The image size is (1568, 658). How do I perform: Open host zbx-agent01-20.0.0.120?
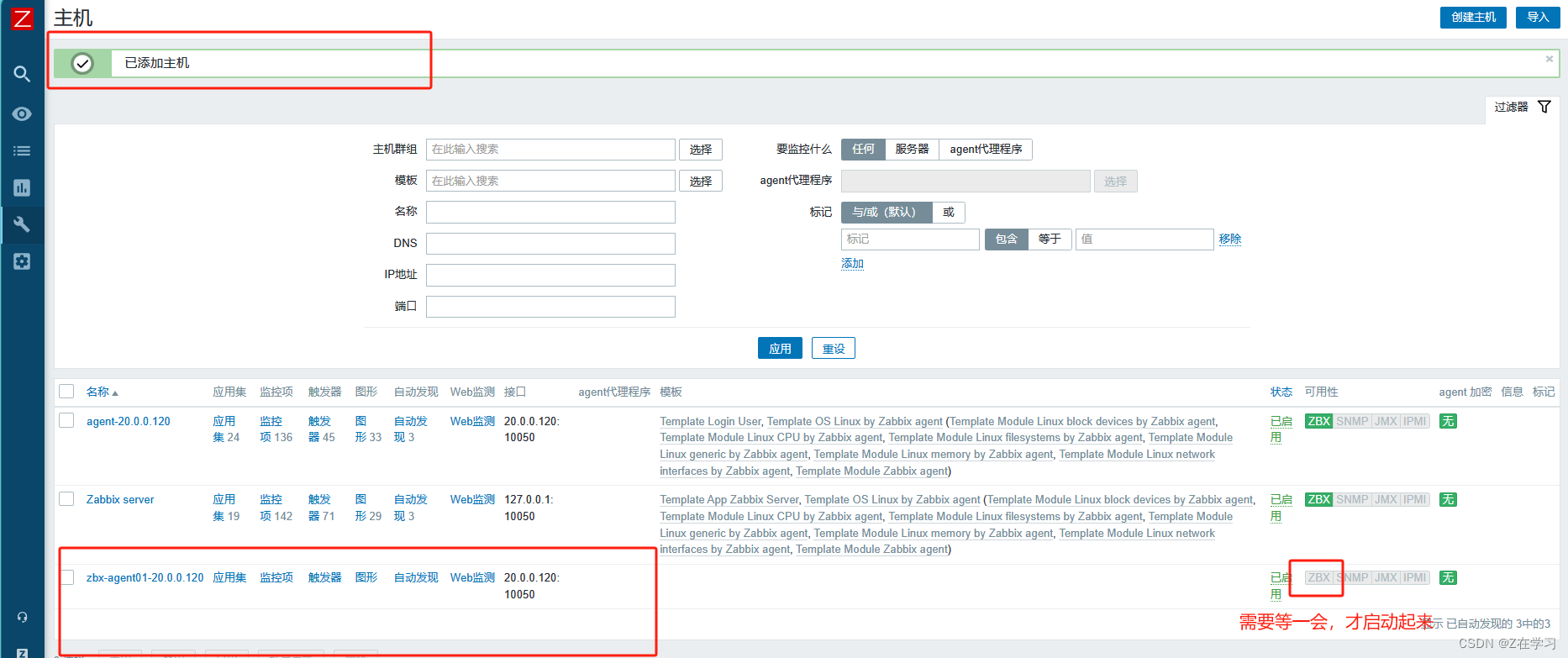tap(145, 577)
